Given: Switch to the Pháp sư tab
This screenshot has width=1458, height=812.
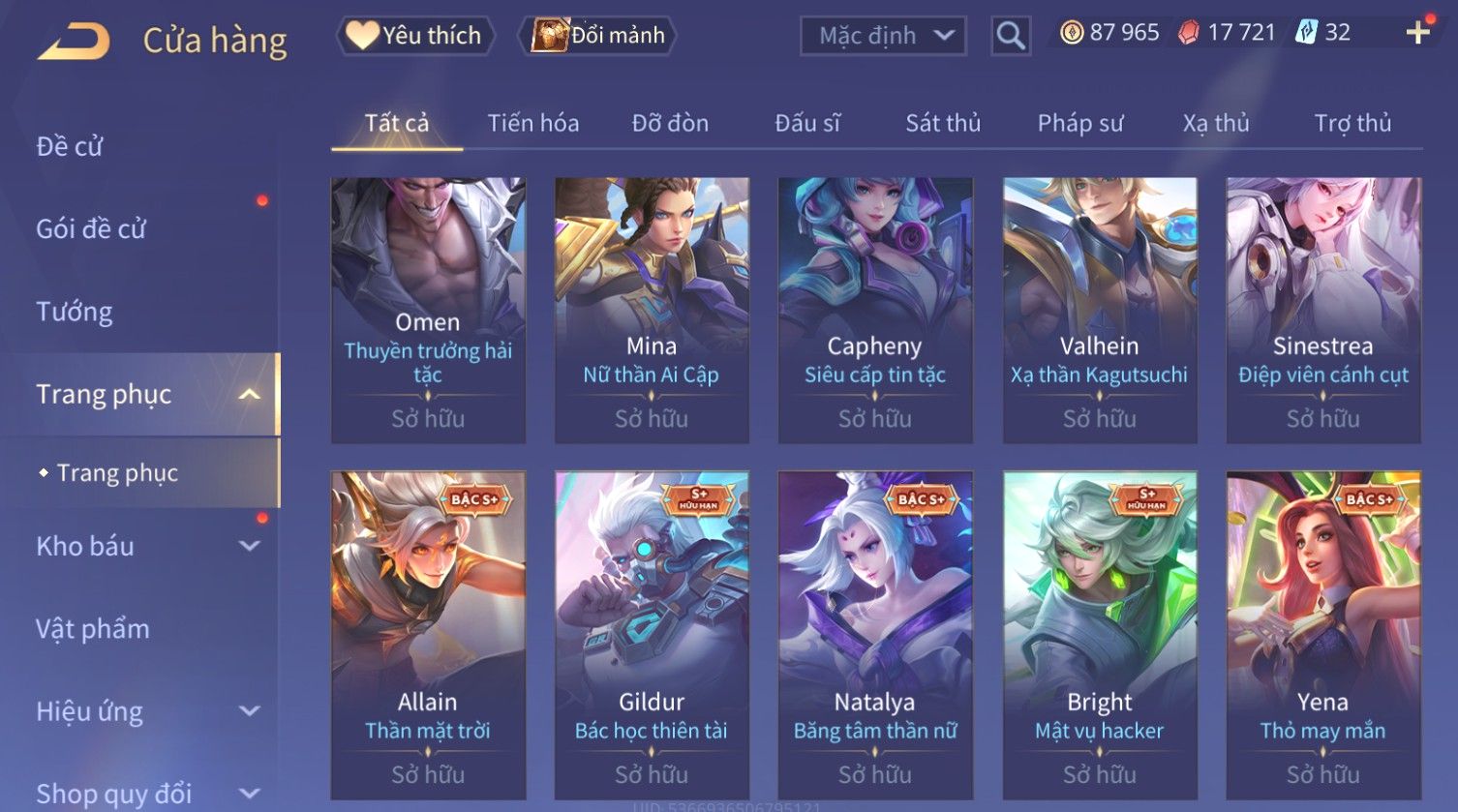Looking at the screenshot, I should pos(1080,123).
